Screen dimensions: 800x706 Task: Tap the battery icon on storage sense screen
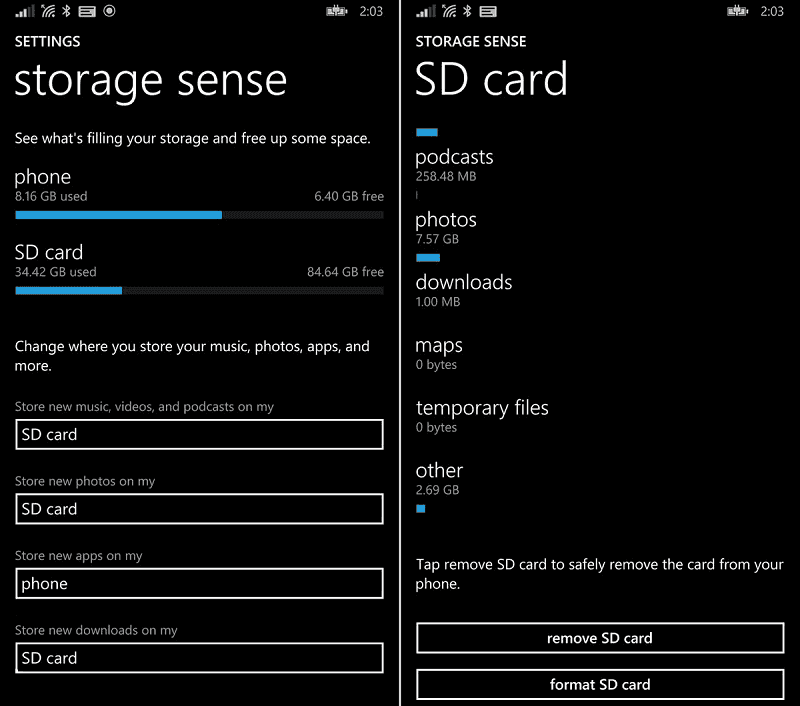click(337, 11)
